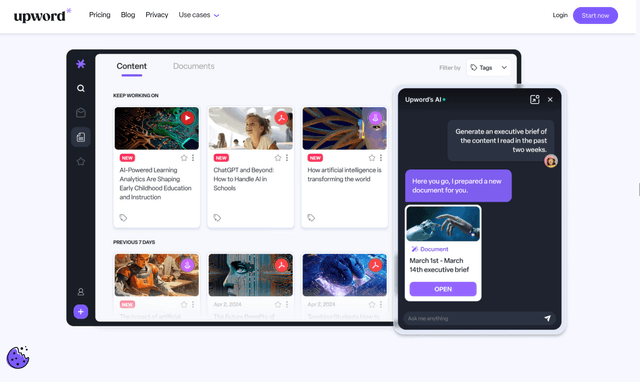Open the Tags filter dropdown
Viewport: 640px width, 382px height.
point(489,68)
